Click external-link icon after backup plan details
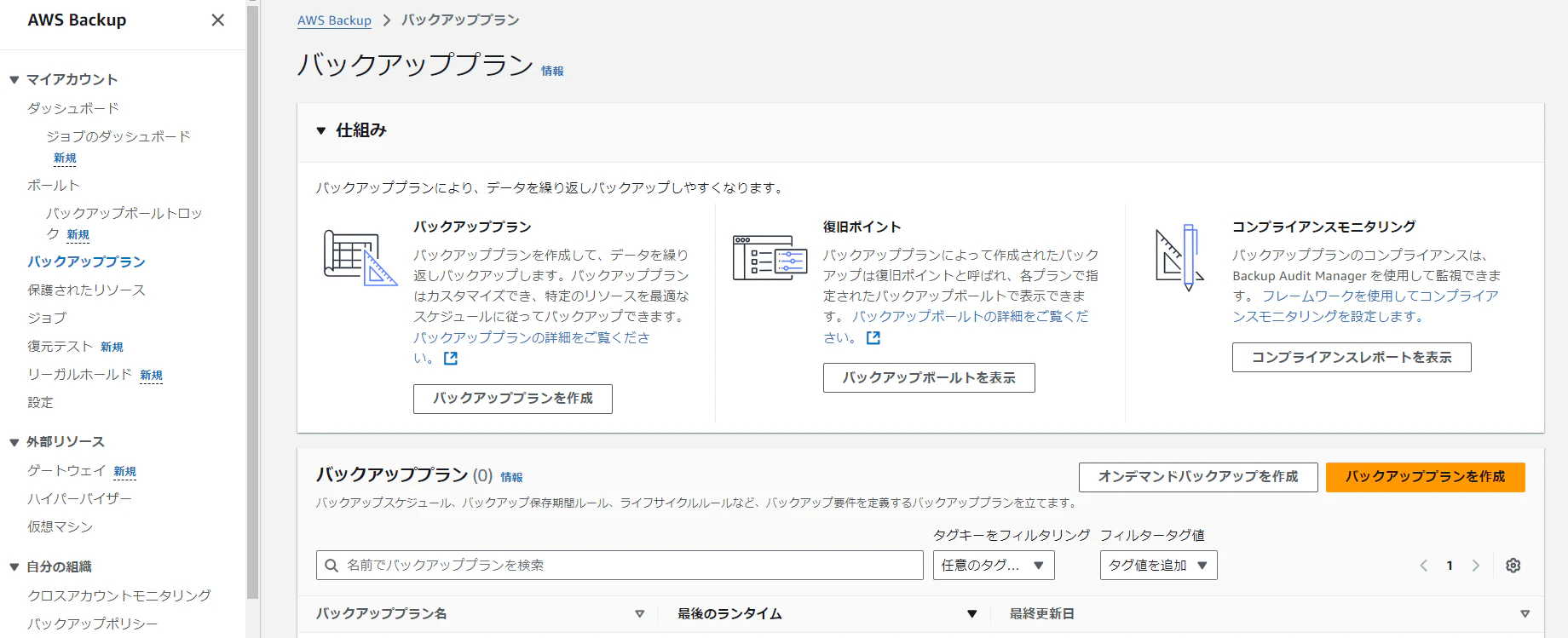This screenshot has height=638, width=1568. point(451,359)
